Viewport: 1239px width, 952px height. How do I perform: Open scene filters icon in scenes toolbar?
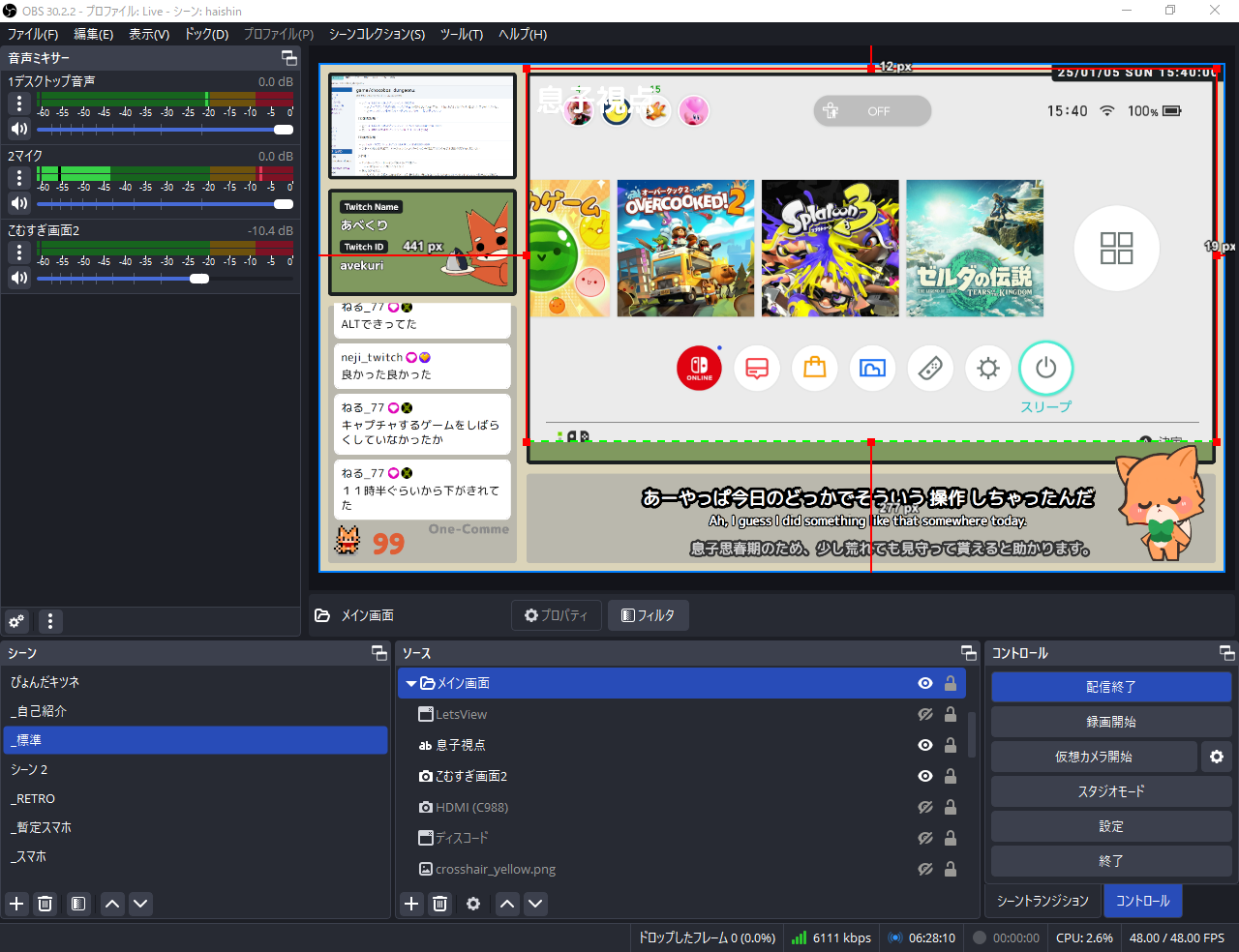click(x=78, y=904)
